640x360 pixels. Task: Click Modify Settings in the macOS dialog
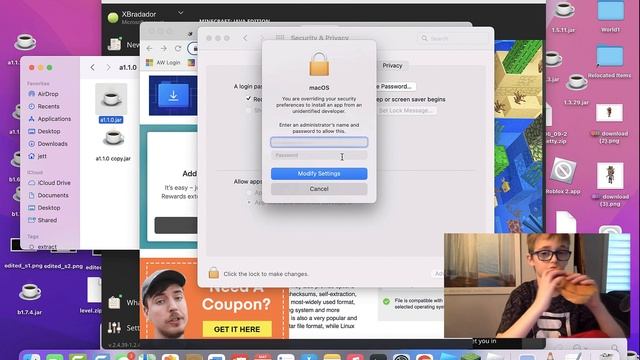(319, 173)
